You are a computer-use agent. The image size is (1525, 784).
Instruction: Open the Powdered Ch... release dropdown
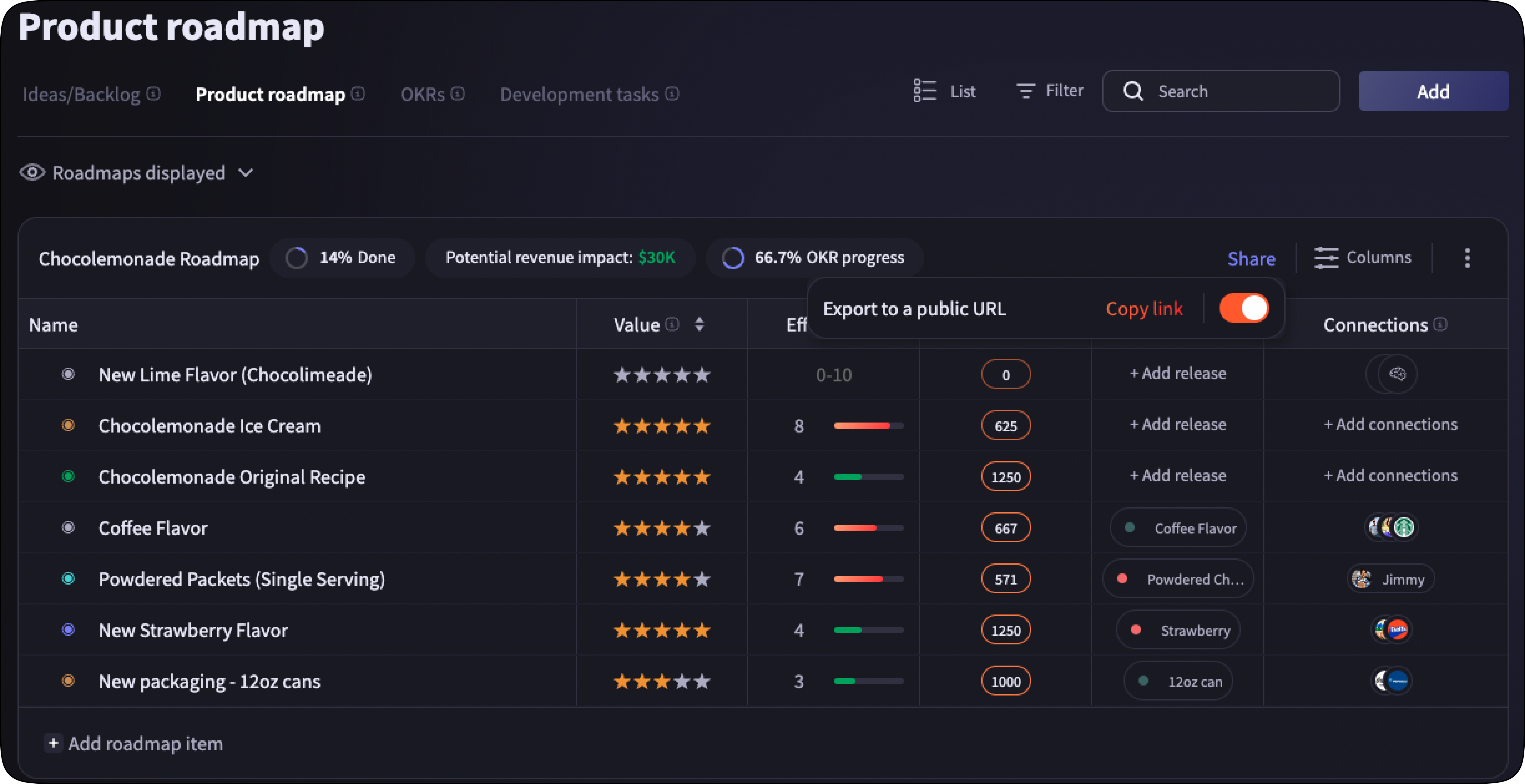[x=1177, y=579]
